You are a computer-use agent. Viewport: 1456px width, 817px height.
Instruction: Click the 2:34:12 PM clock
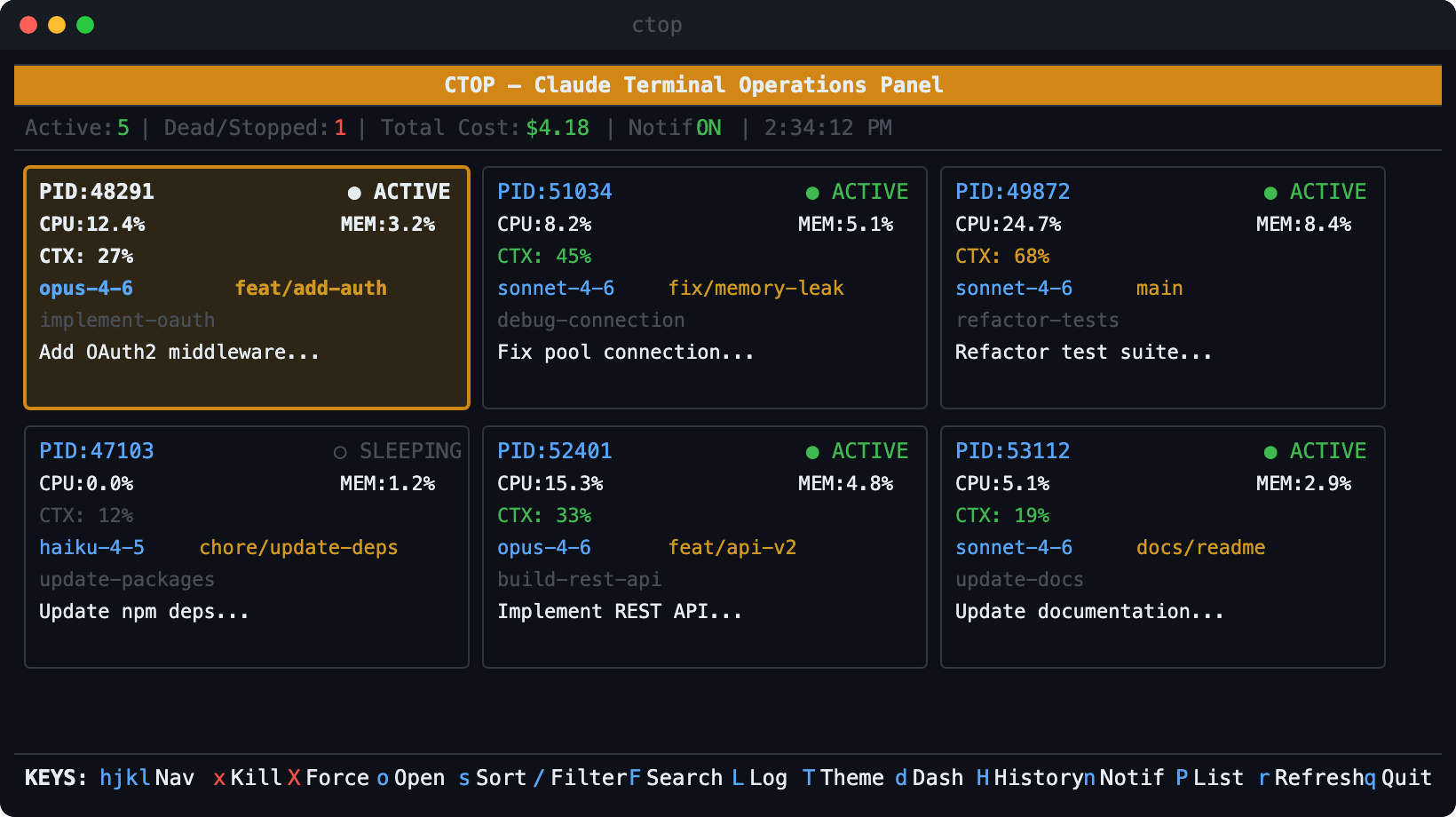828,128
